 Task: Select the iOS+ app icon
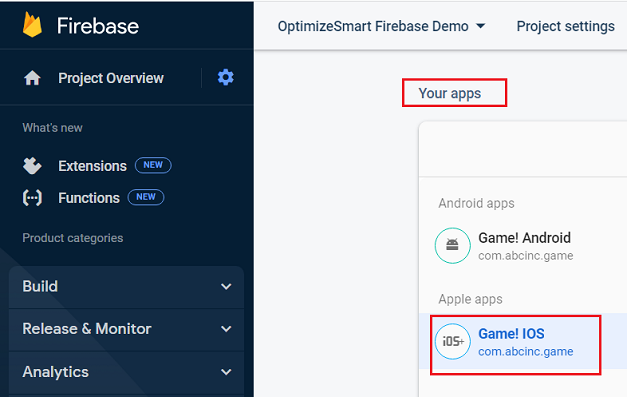(453, 341)
